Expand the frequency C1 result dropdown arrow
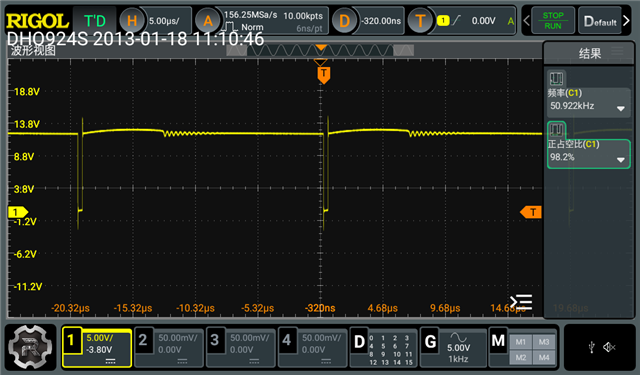 click(621, 109)
